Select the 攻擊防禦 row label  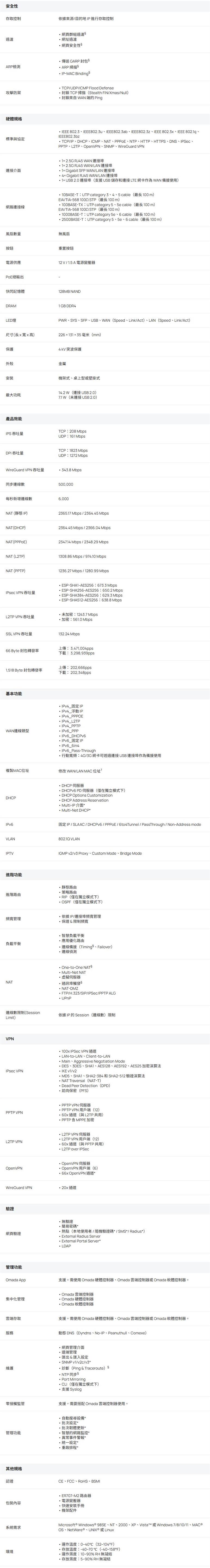point(13,93)
